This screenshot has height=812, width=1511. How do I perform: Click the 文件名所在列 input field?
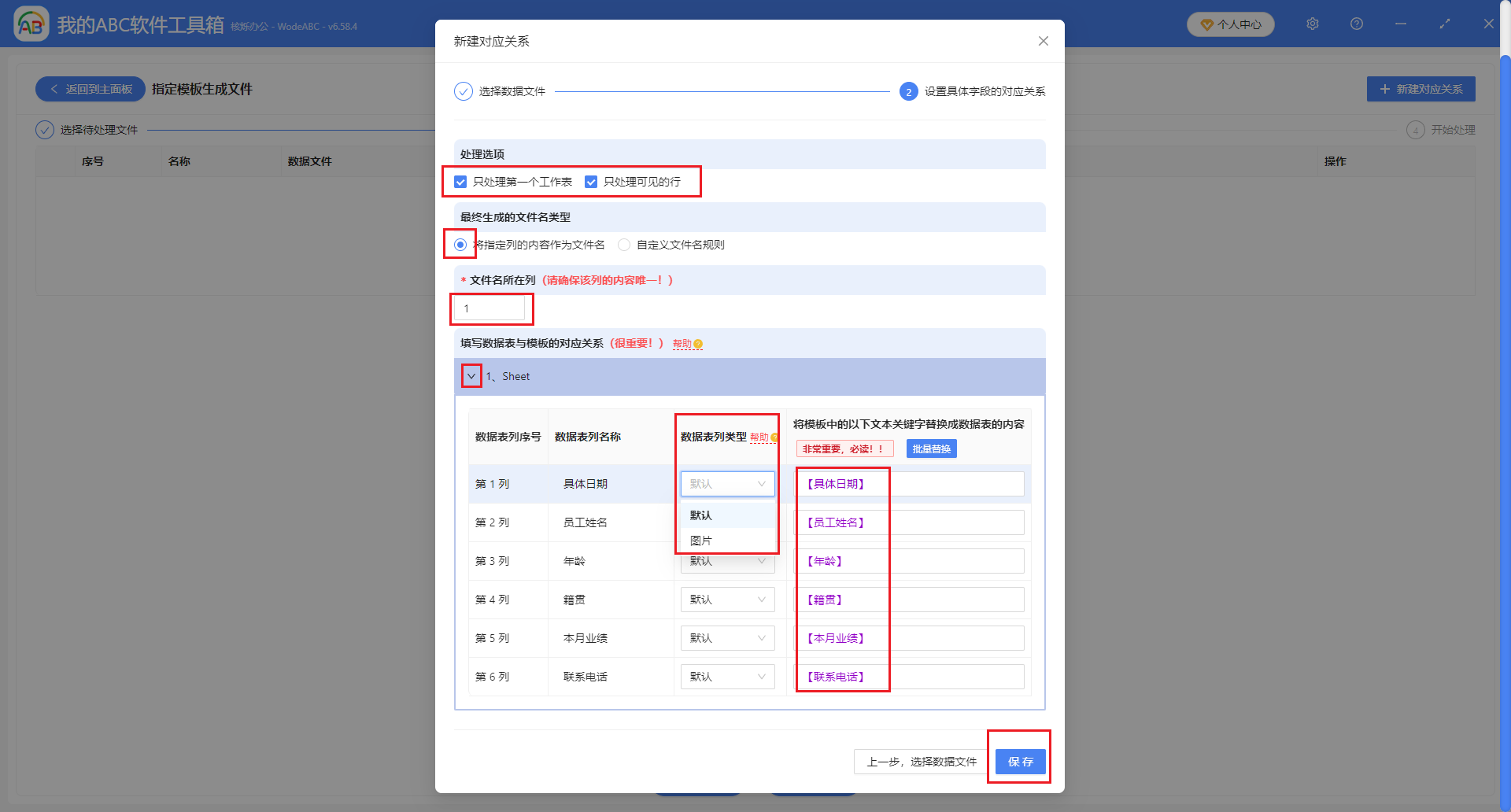490,308
